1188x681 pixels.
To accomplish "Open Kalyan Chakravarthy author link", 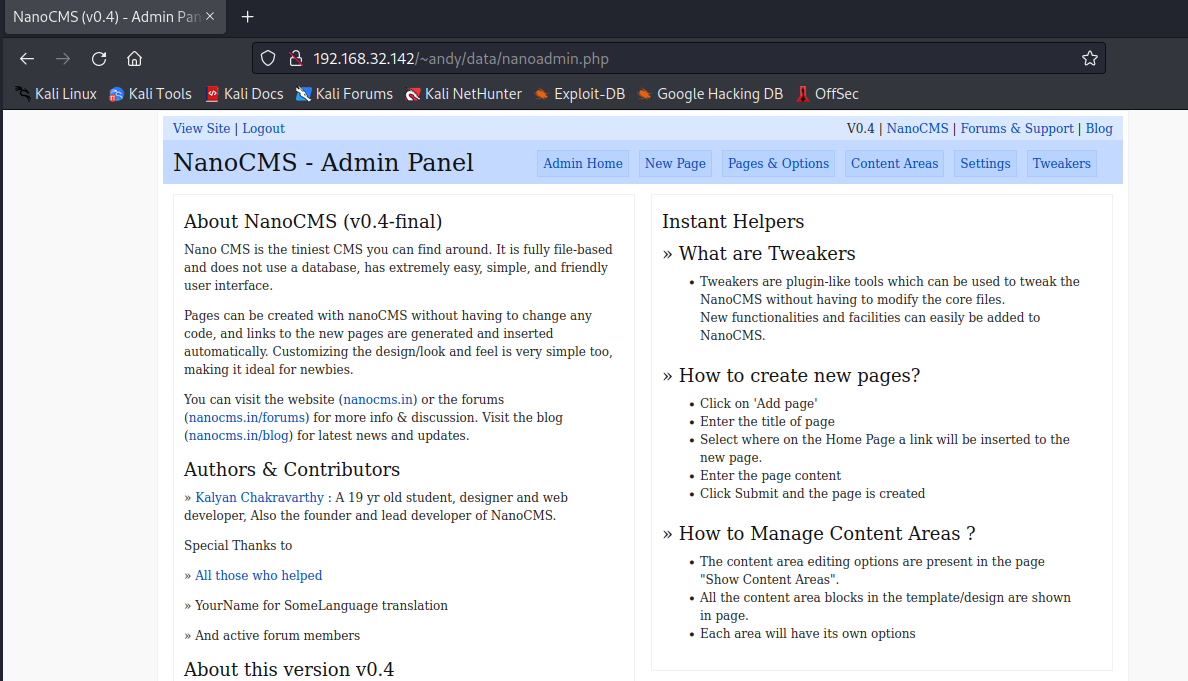I will 259,497.
